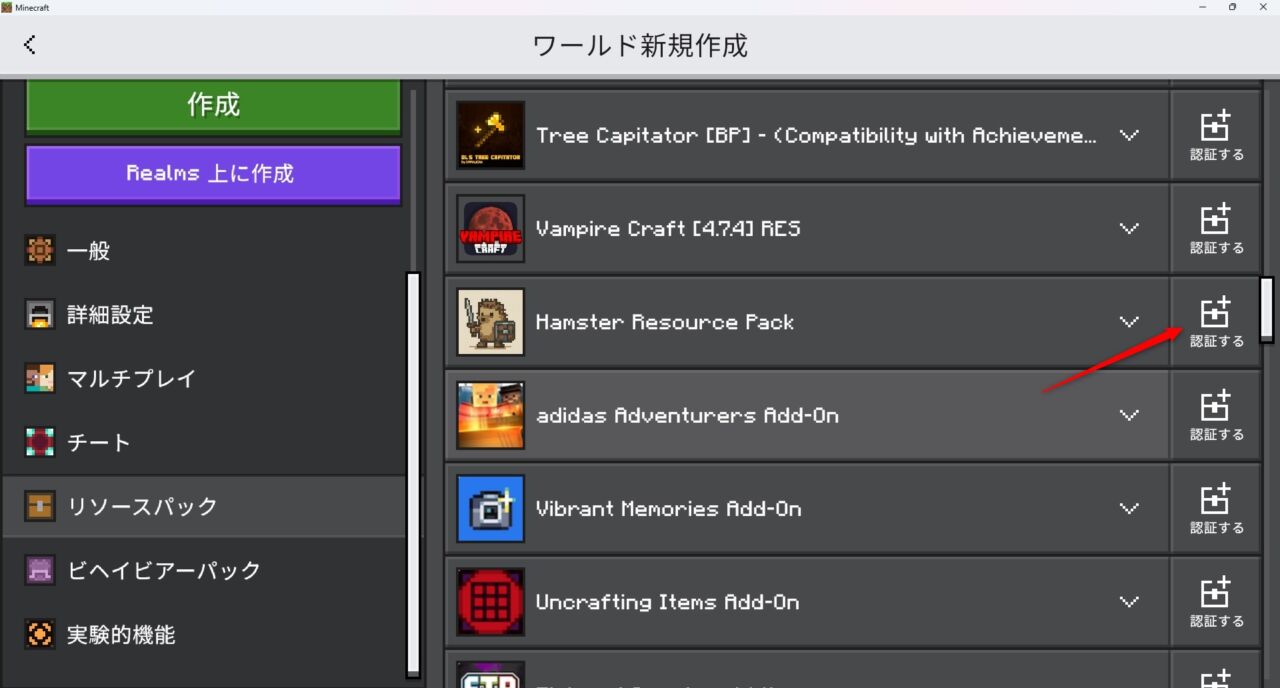1280x688 pixels.
Task: Click the Hamster Resource Pack thumbnail
Action: pyautogui.click(x=491, y=322)
